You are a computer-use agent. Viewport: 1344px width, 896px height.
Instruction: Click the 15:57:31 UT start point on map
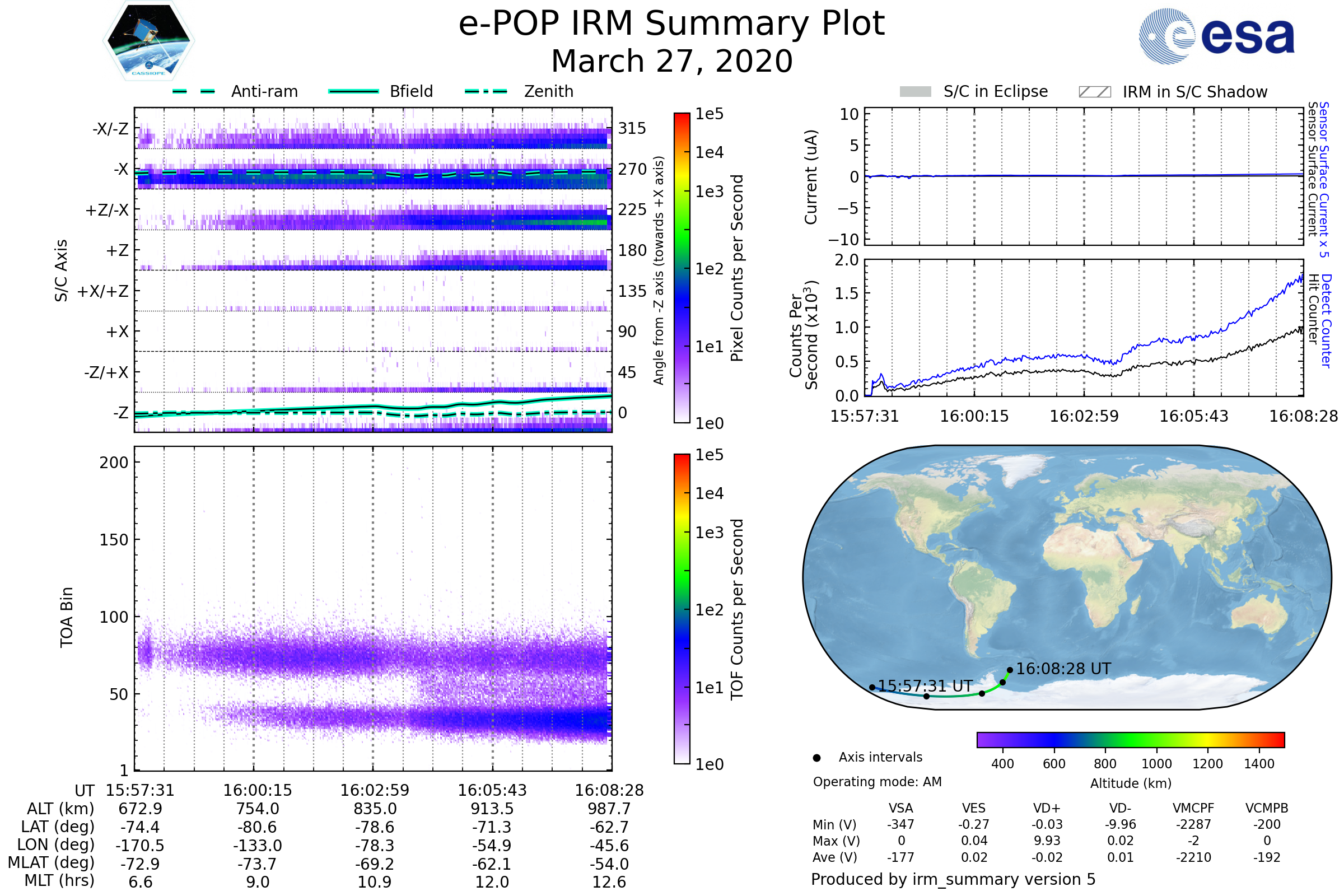pyautogui.click(x=872, y=688)
